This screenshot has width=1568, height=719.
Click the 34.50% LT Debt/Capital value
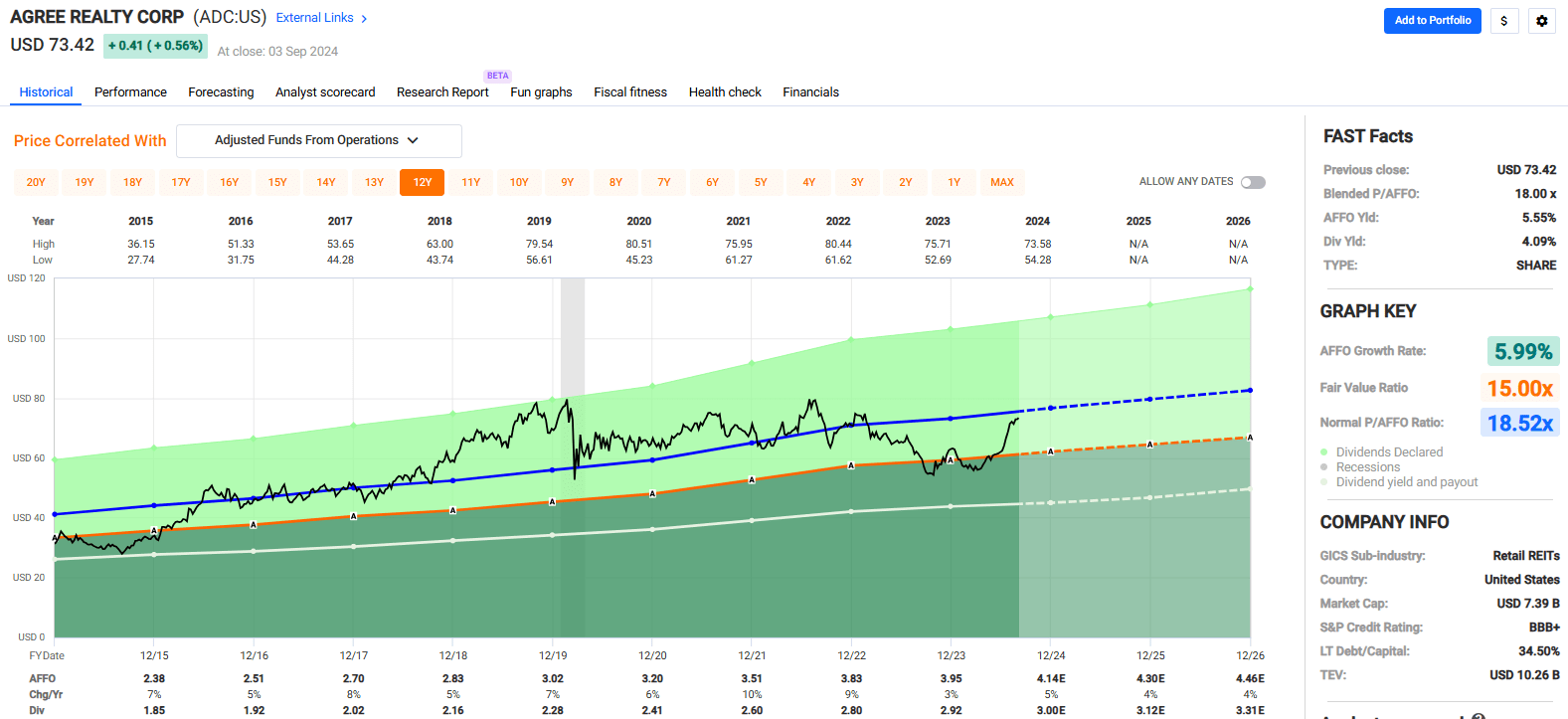pos(1538,651)
